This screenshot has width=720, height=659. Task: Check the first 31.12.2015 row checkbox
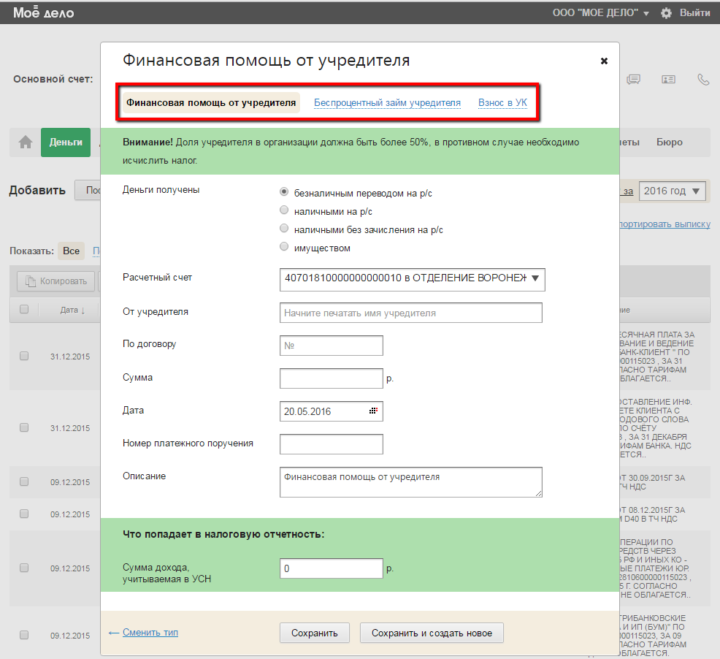point(24,356)
